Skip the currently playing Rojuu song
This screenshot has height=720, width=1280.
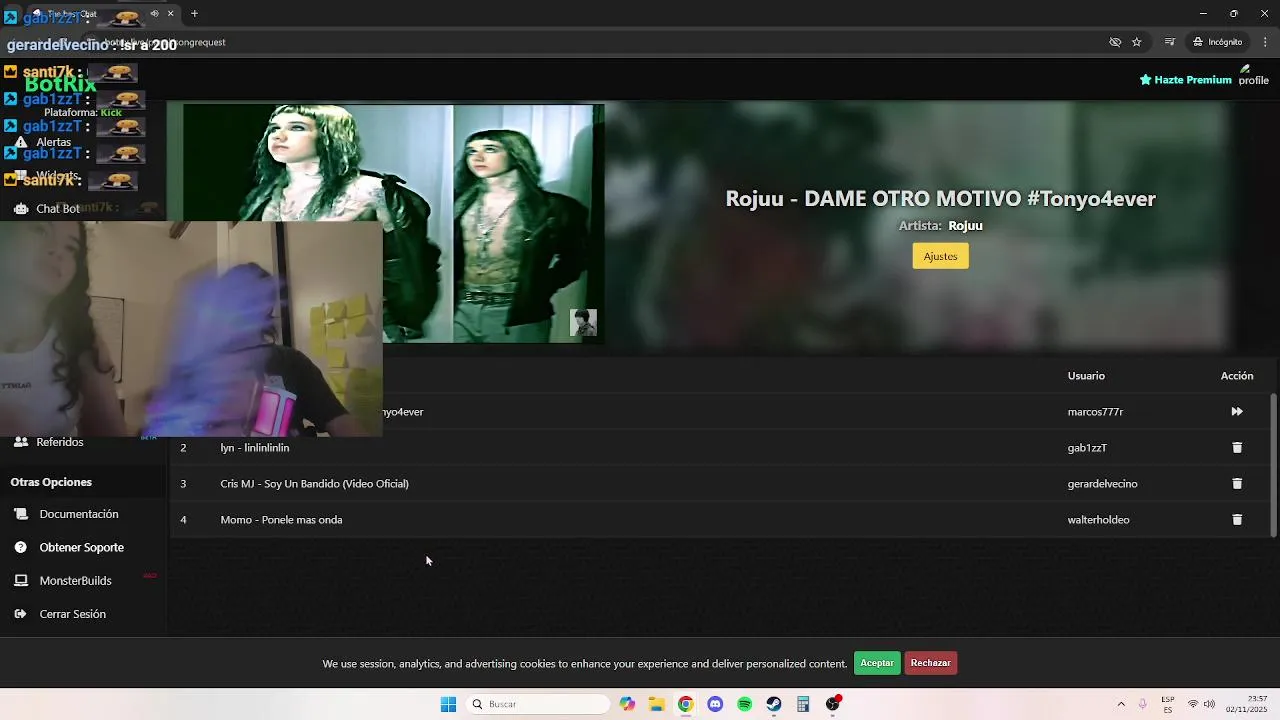point(1237,412)
